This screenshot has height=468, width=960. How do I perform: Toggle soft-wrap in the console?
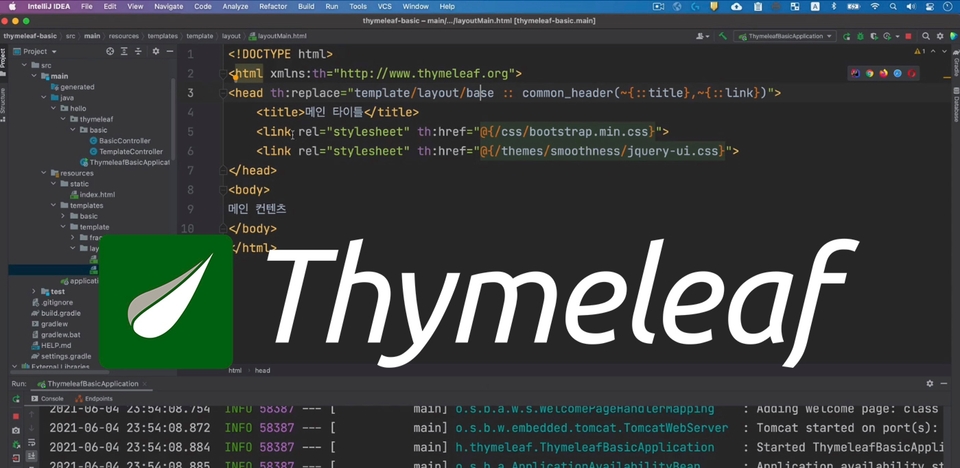(31, 443)
